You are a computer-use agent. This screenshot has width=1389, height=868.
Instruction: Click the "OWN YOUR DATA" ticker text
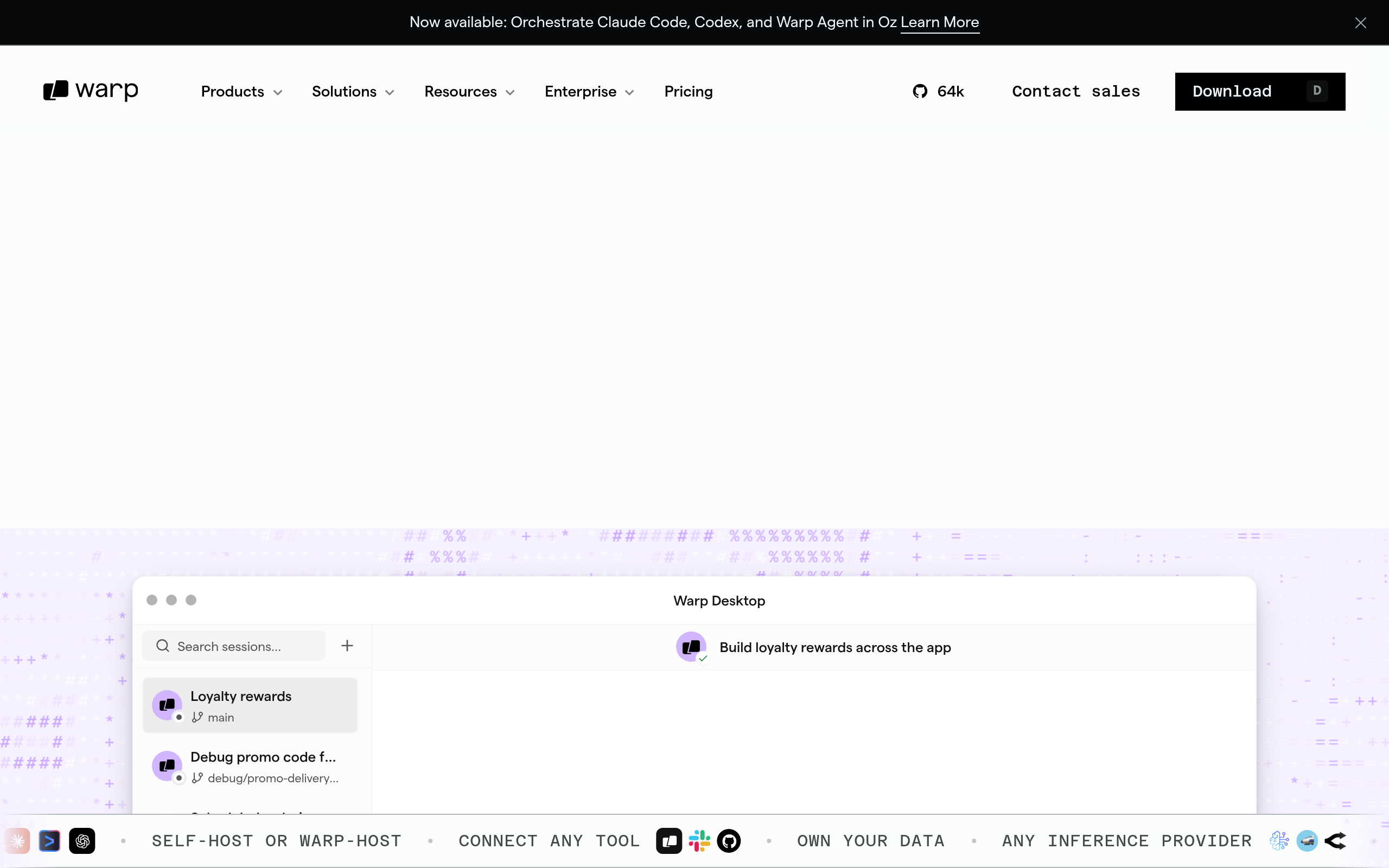pos(871,841)
